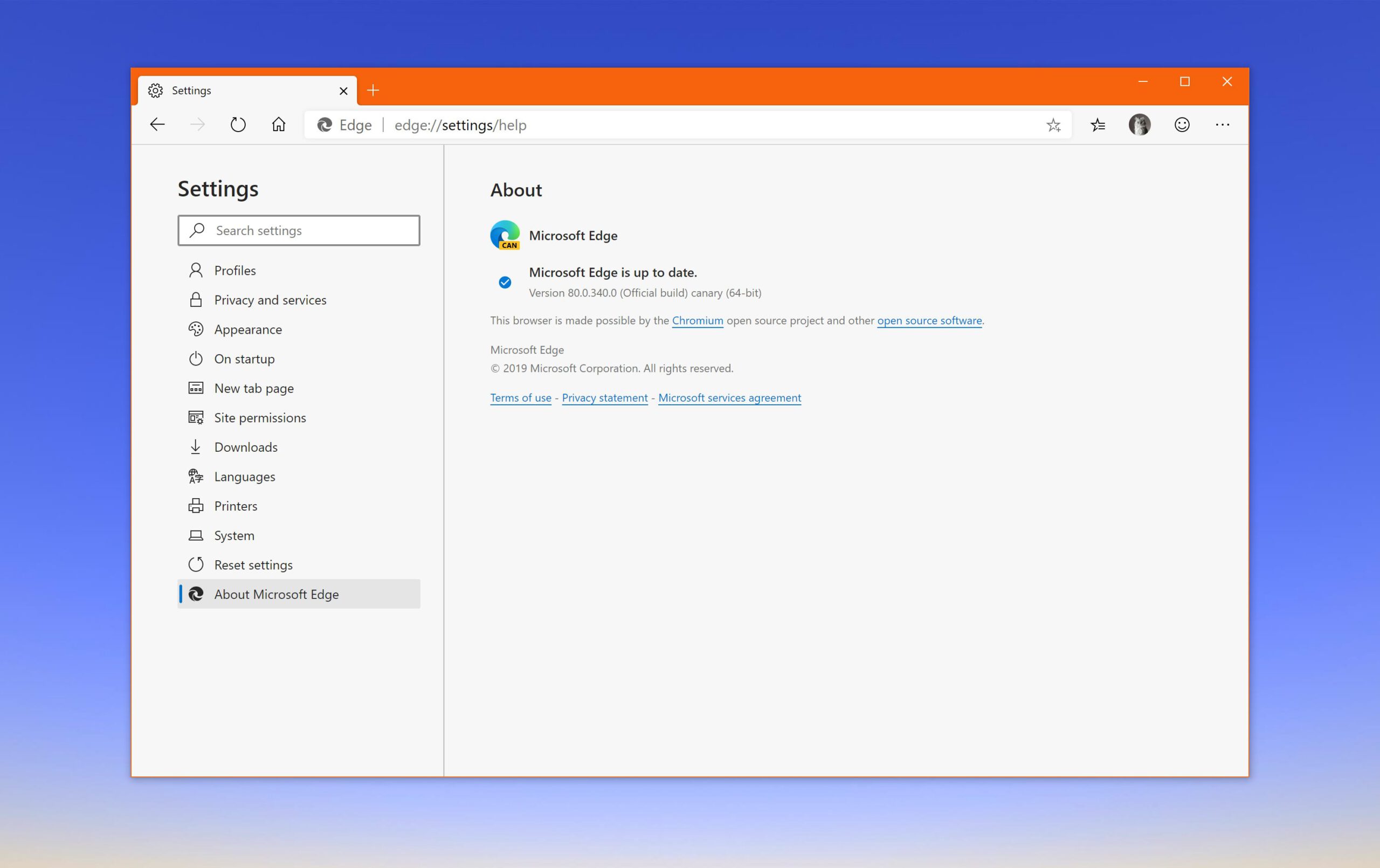
Task: Click 'Microsoft Edge is up to date.' text
Action: click(612, 272)
